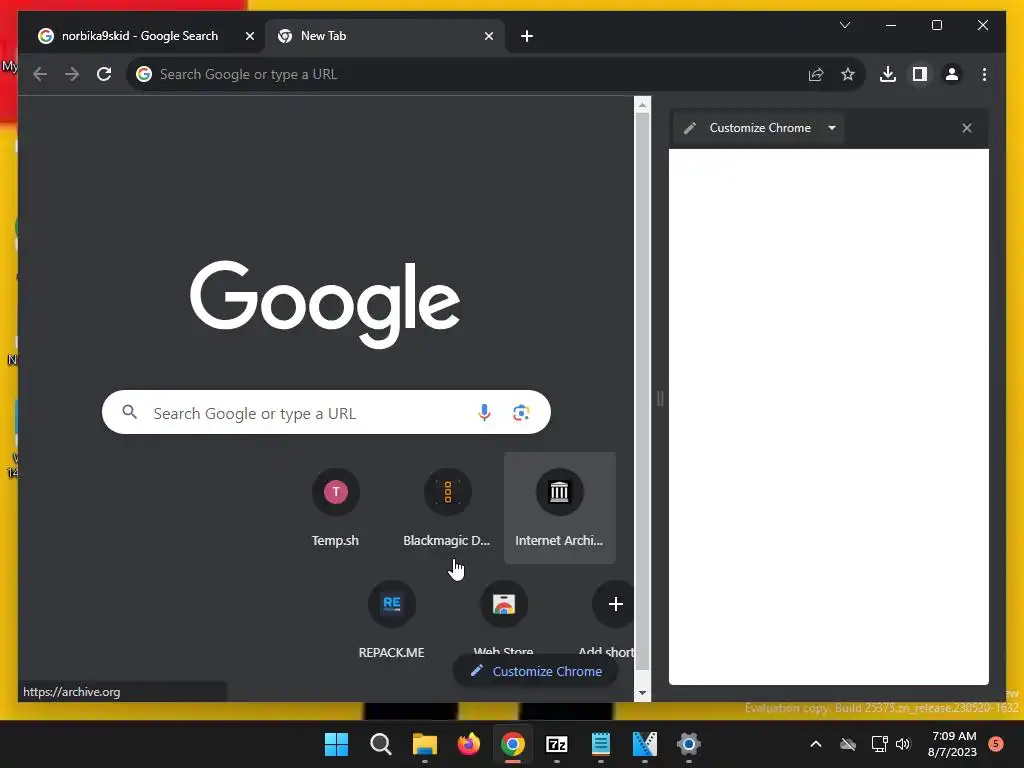This screenshot has width=1024, height=768.
Task: Open the Chrome profile avatar icon
Action: (x=952, y=74)
